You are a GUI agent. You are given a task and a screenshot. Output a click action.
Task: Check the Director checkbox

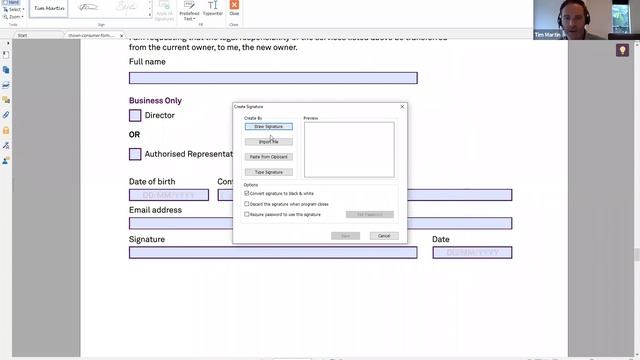135,116
